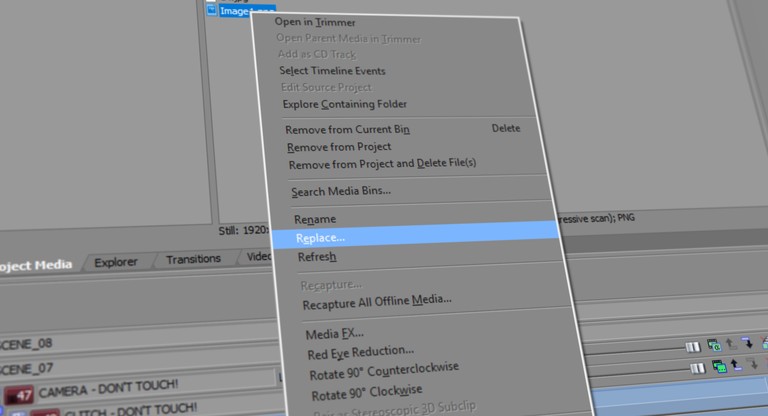Click the greyed Make Compositing Parent arrow on SCENE_08
This screenshot has width=768, height=416.
[x=731, y=344]
